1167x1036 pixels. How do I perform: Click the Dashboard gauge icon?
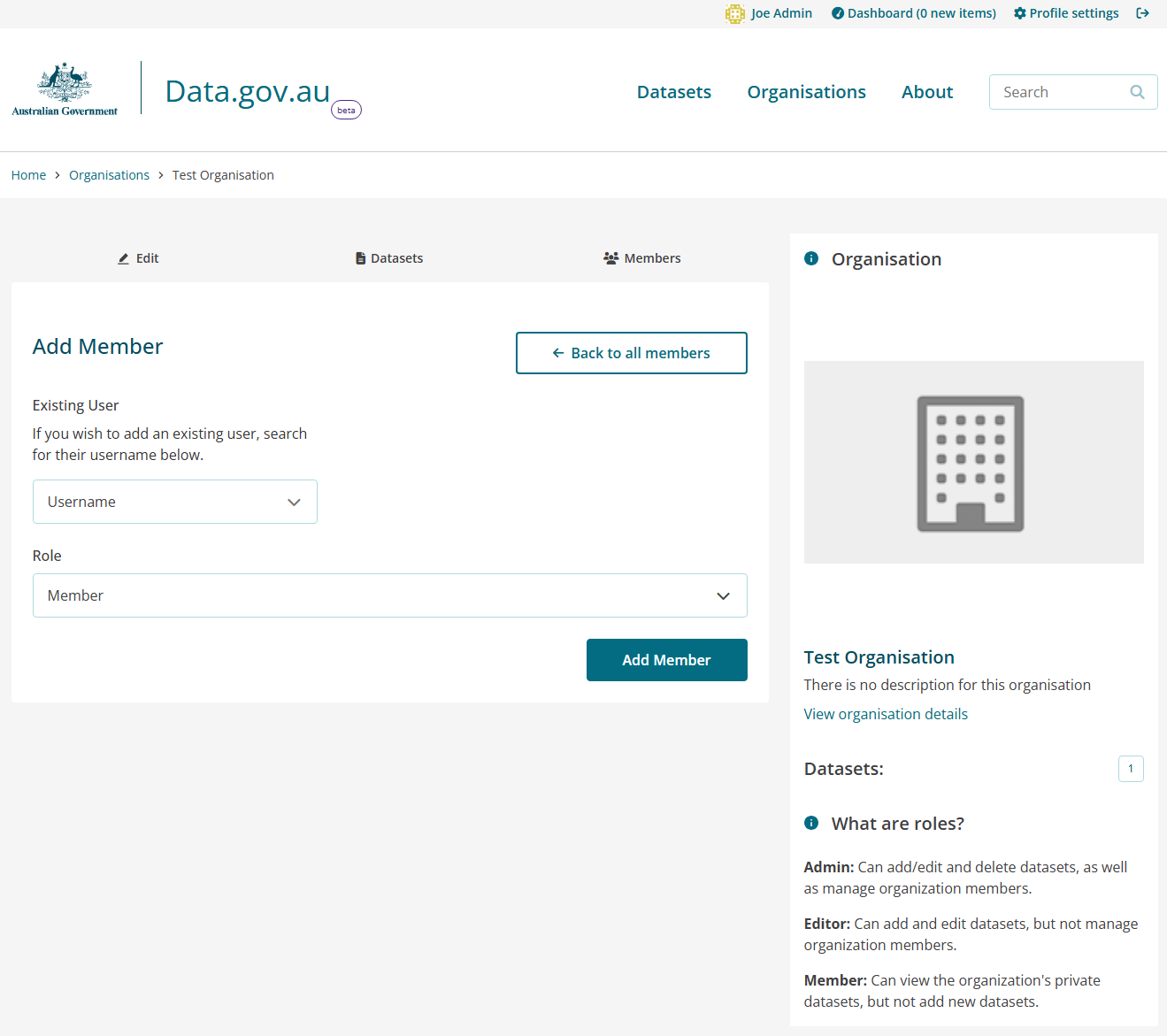point(837,13)
